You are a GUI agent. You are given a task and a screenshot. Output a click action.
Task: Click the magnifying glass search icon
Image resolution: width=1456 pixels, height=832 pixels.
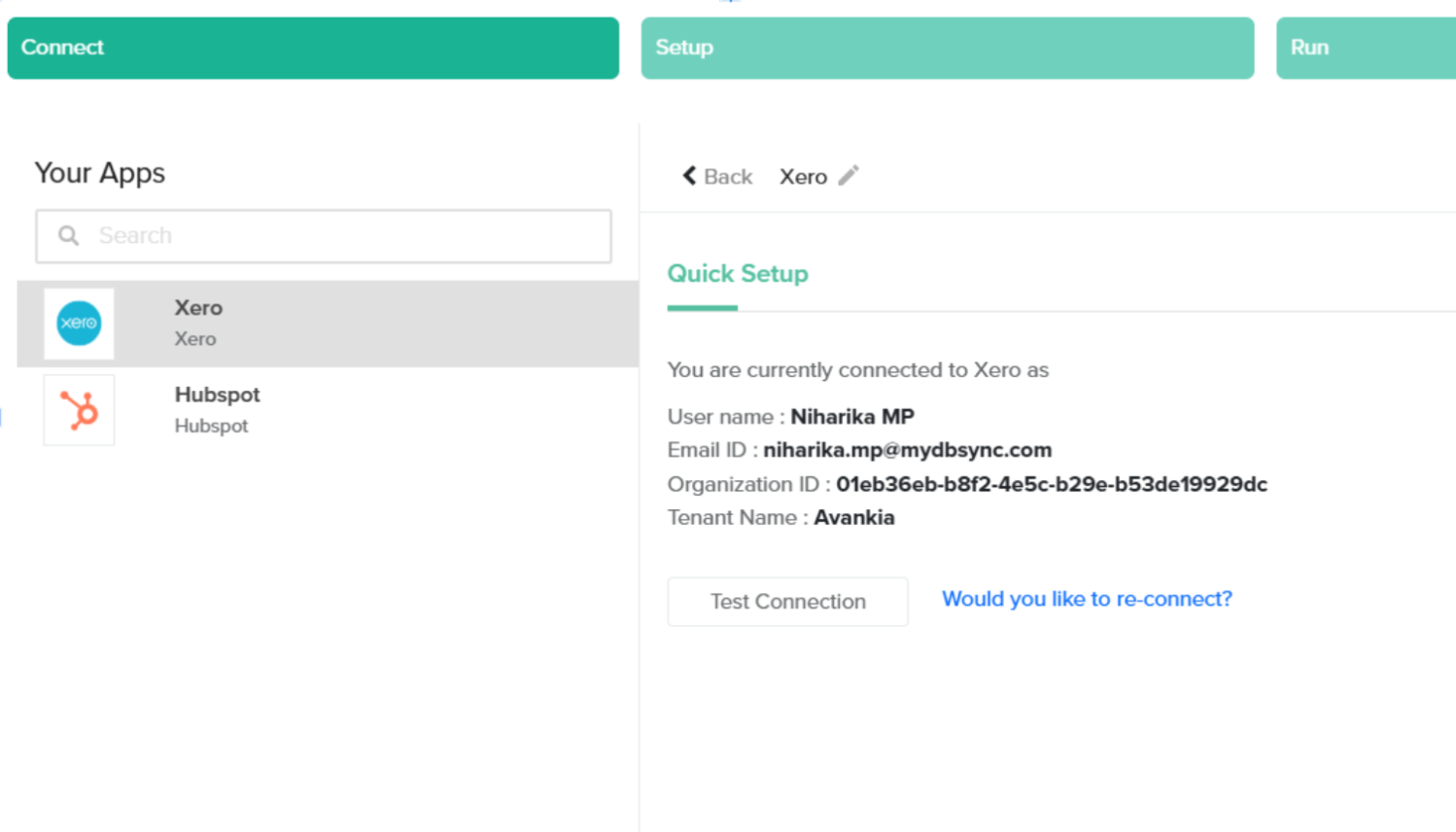tap(68, 236)
